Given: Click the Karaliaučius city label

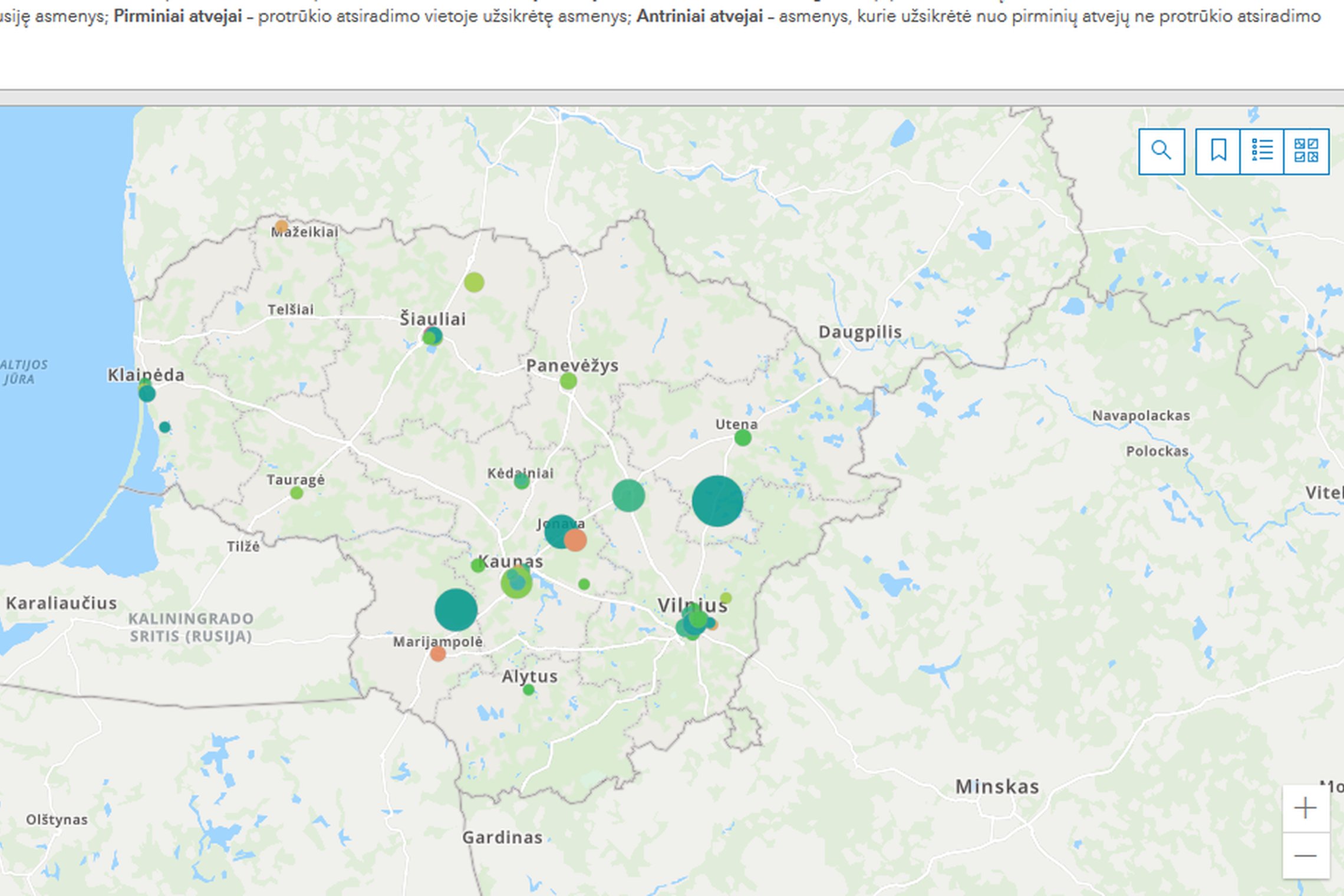Looking at the screenshot, I should point(61,603).
